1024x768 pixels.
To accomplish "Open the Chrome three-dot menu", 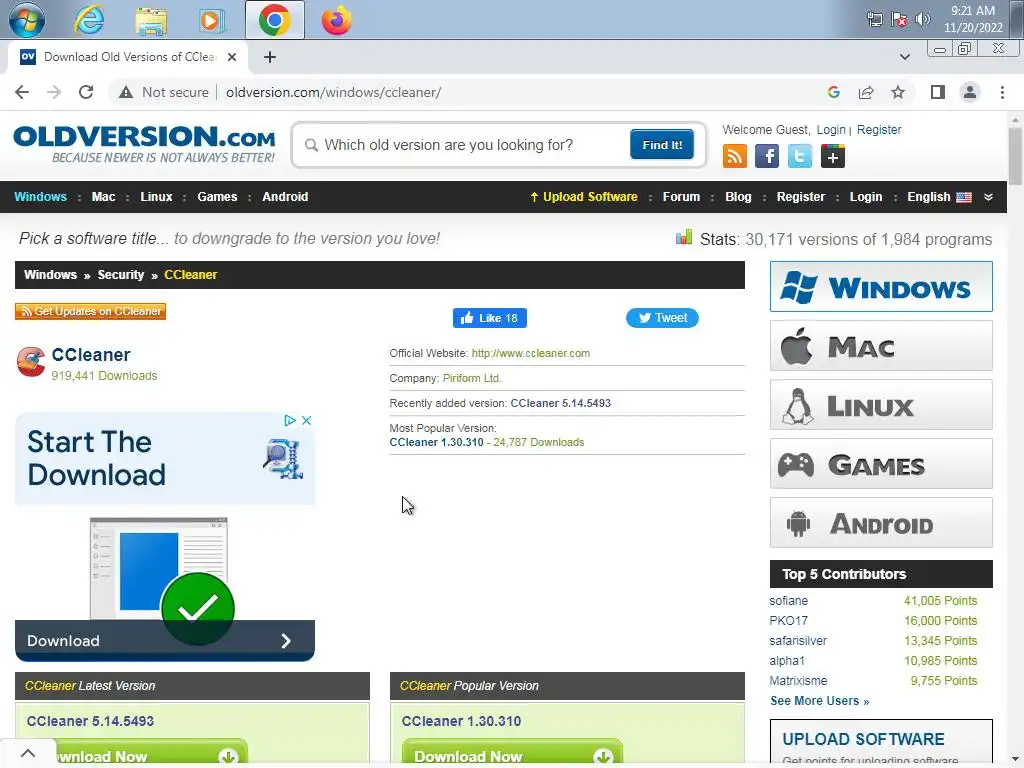I will 1002,92.
